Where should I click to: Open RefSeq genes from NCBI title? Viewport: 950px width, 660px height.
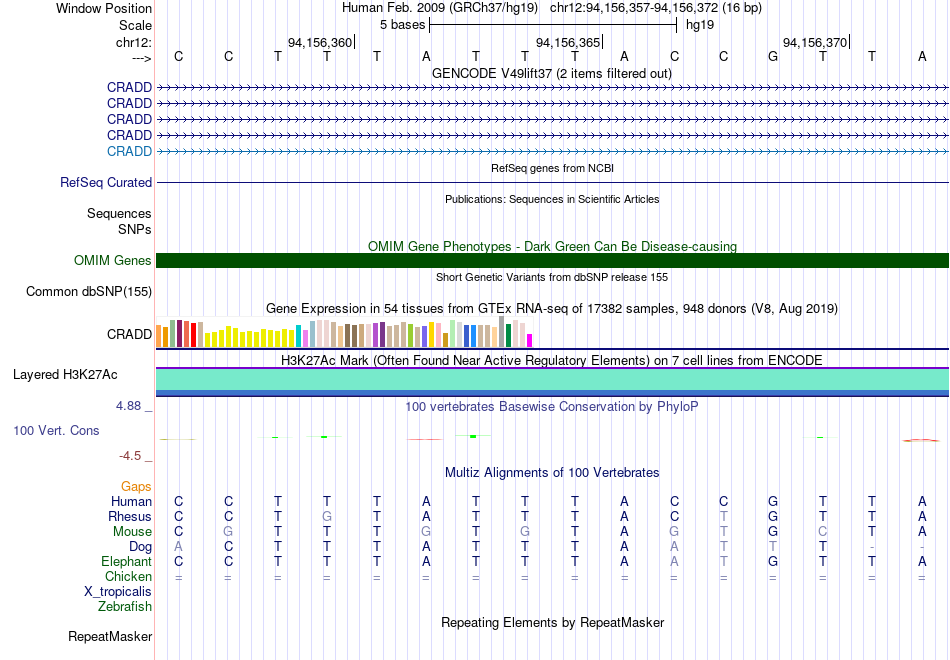point(552,168)
